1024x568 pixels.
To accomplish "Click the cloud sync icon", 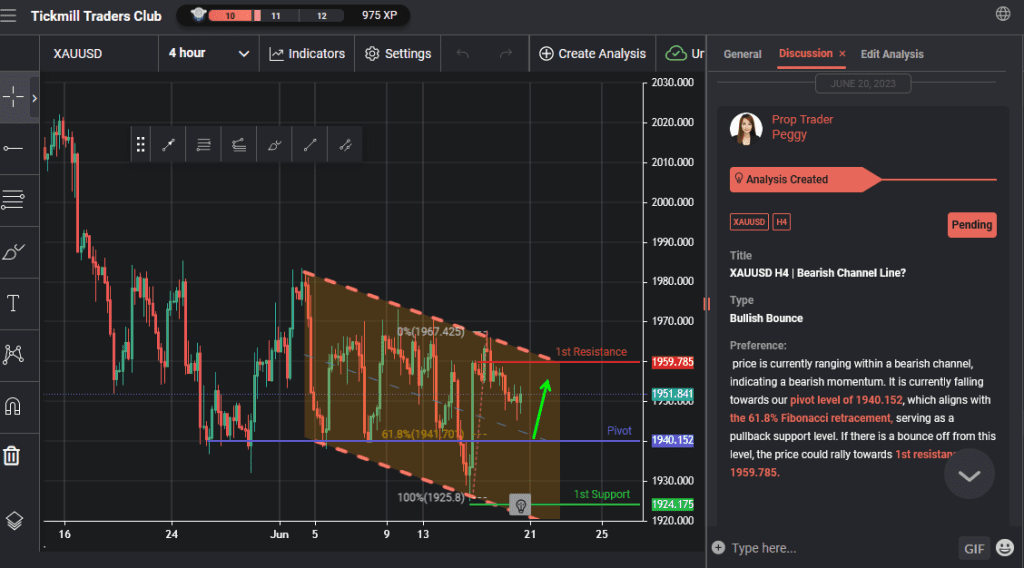I will pos(676,54).
